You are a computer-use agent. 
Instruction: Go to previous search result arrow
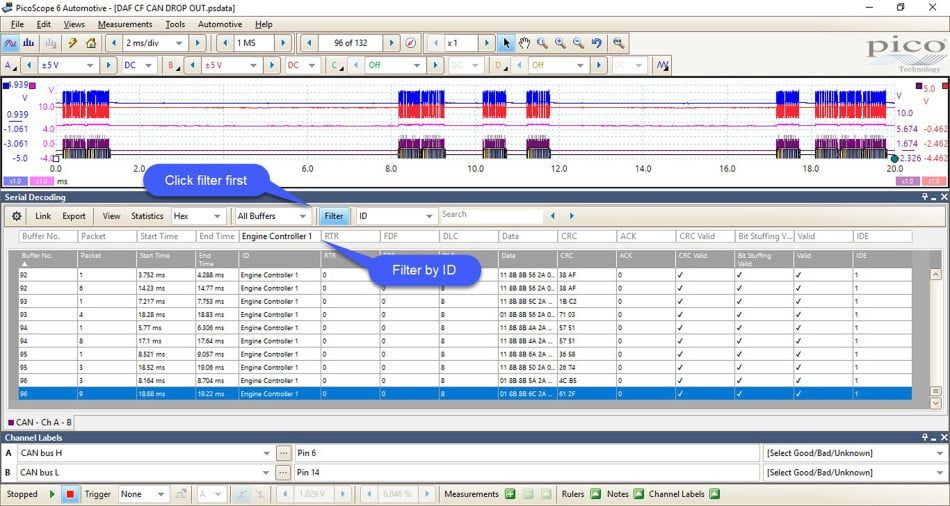(x=553, y=216)
